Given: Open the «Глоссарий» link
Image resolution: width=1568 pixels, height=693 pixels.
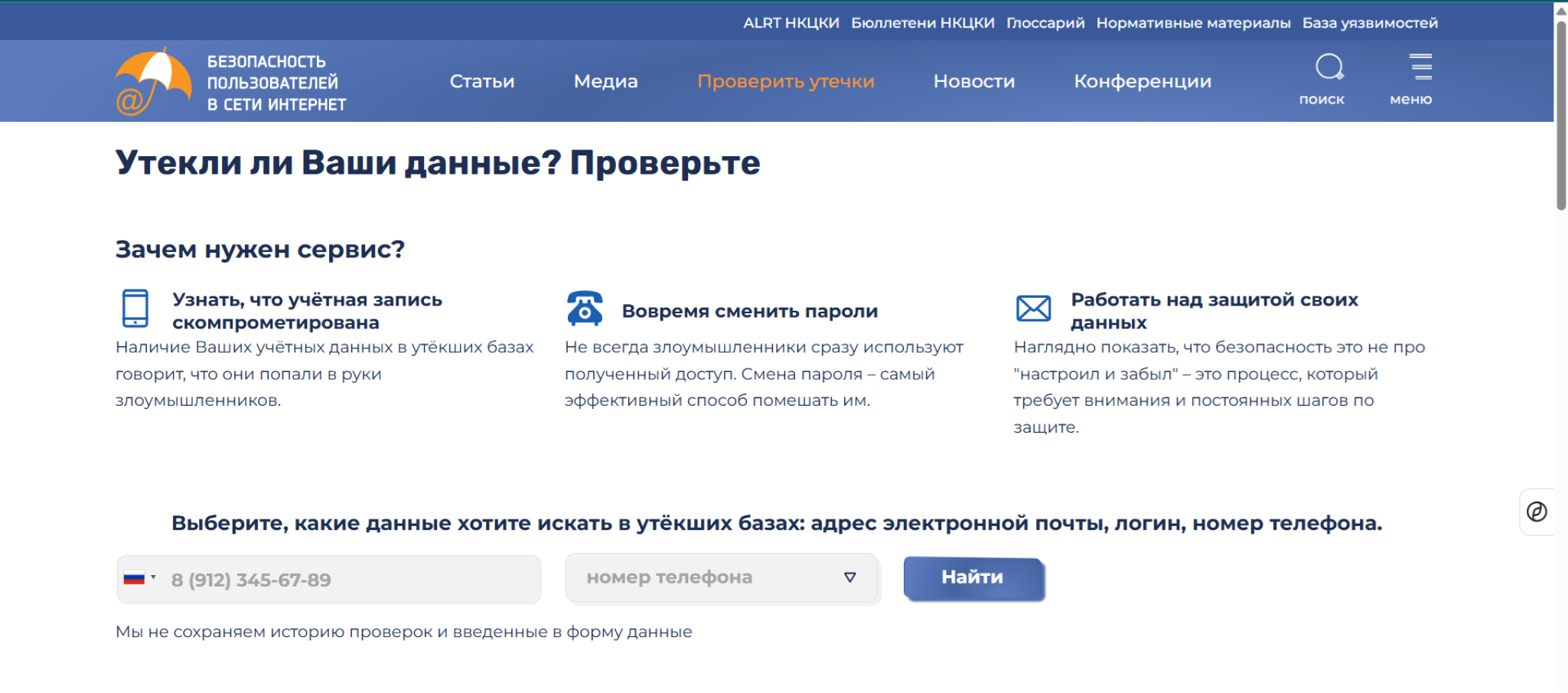Looking at the screenshot, I should (x=1045, y=23).
